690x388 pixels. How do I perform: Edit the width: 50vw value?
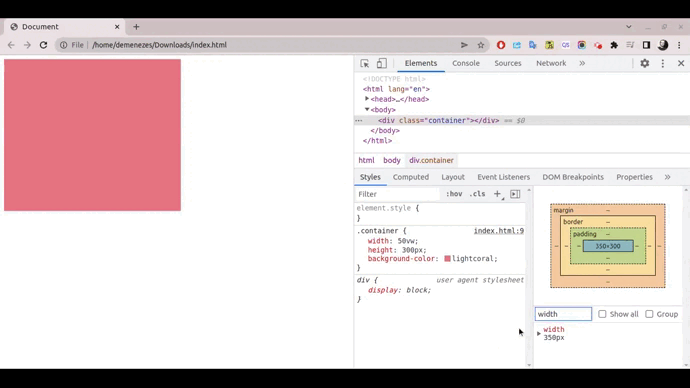pos(407,241)
